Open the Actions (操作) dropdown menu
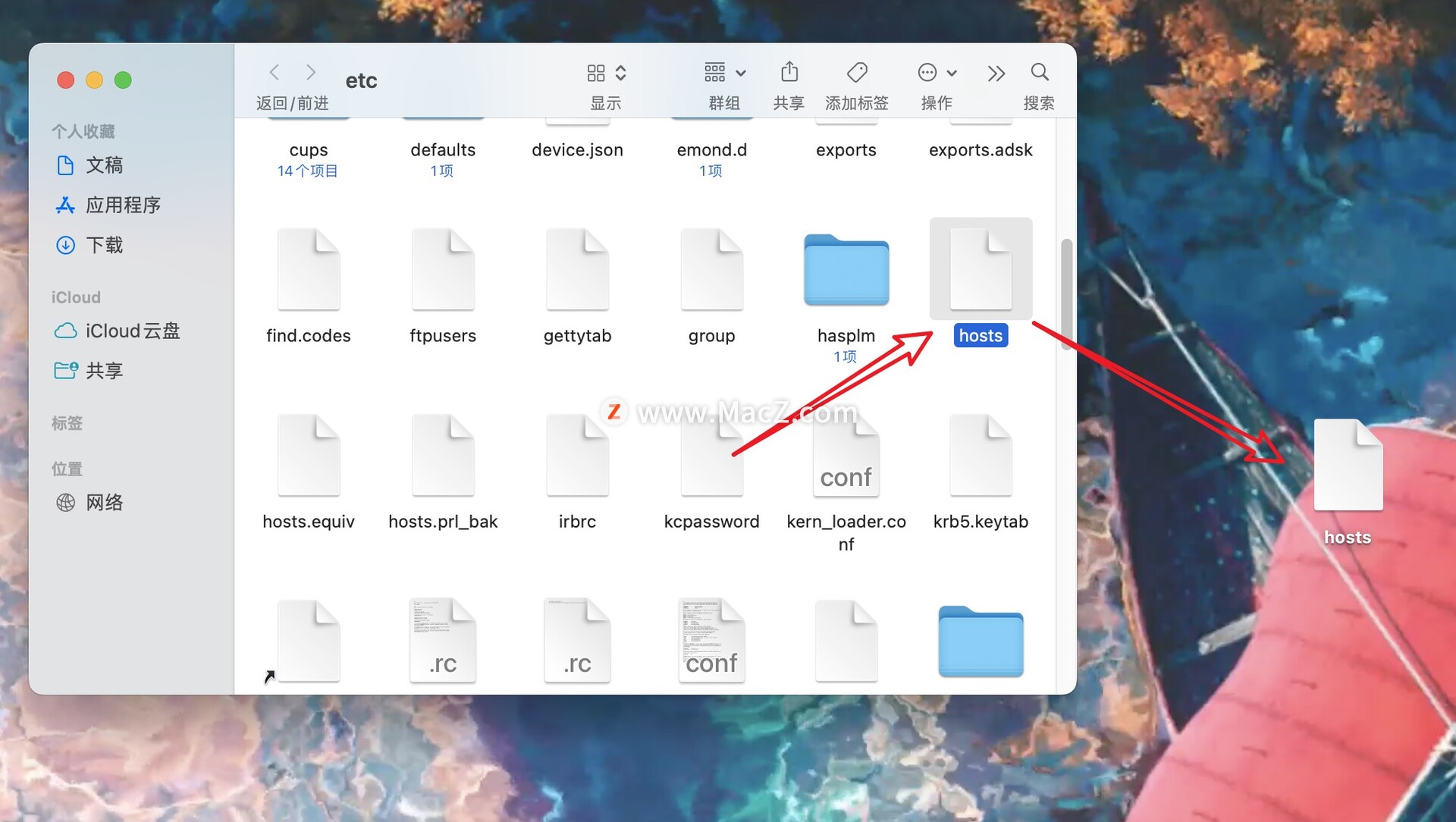Screen dimensions: 1456x822 [x=936, y=72]
